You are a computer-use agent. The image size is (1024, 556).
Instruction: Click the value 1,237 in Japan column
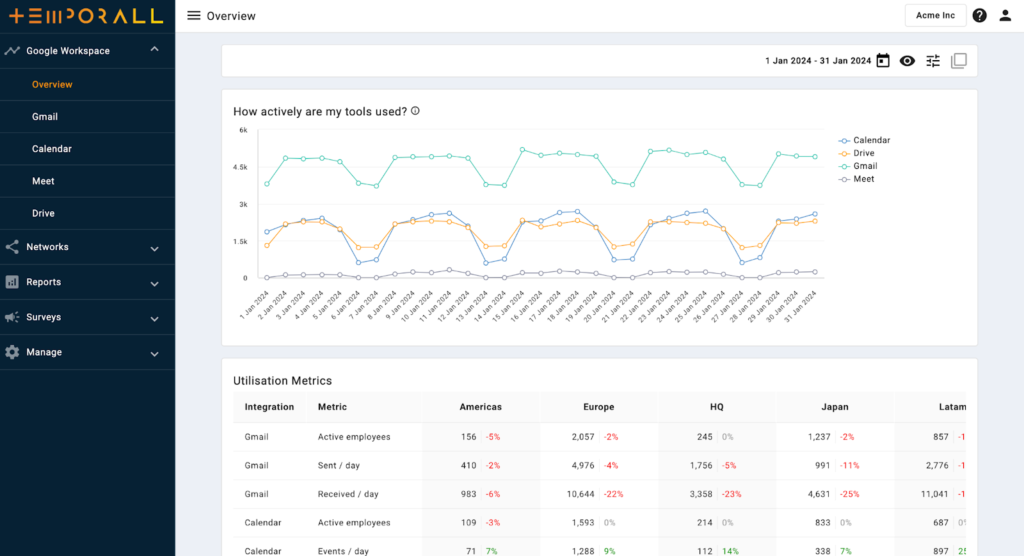tap(819, 437)
